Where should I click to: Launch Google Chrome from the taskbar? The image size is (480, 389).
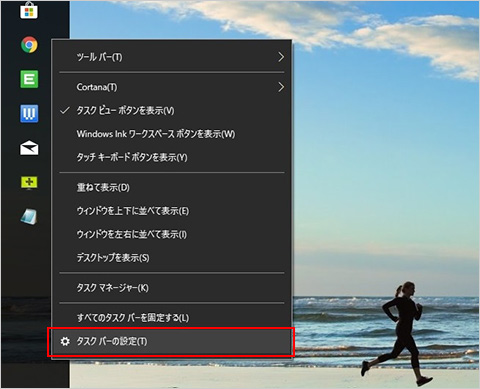coord(29,45)
